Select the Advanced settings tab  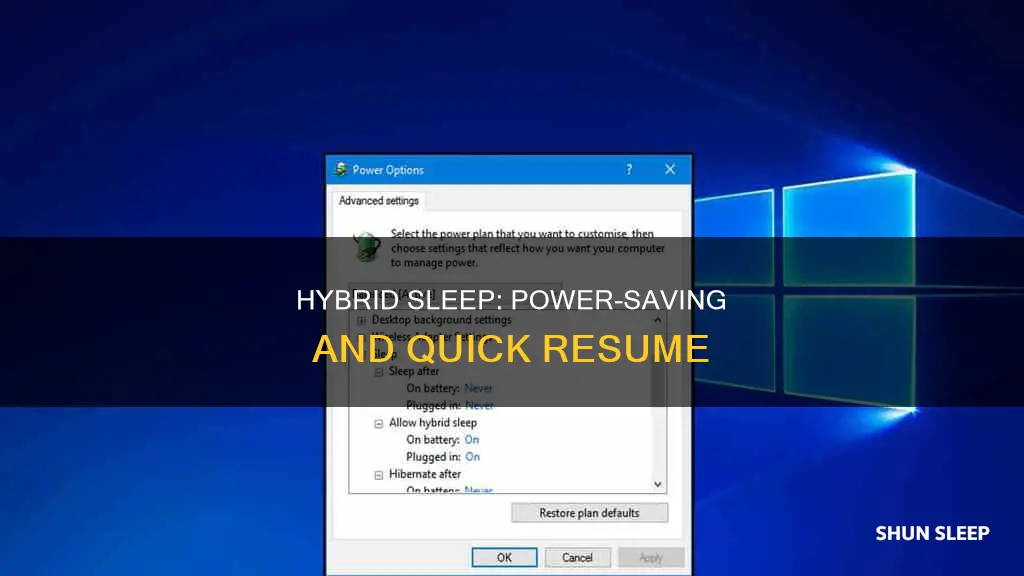tap(379, 201)
